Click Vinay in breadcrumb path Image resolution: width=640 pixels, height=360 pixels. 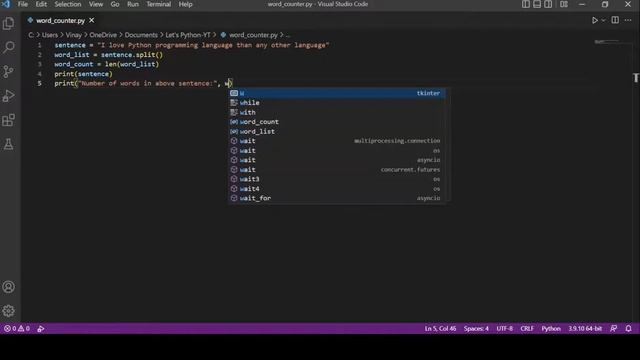74,35
